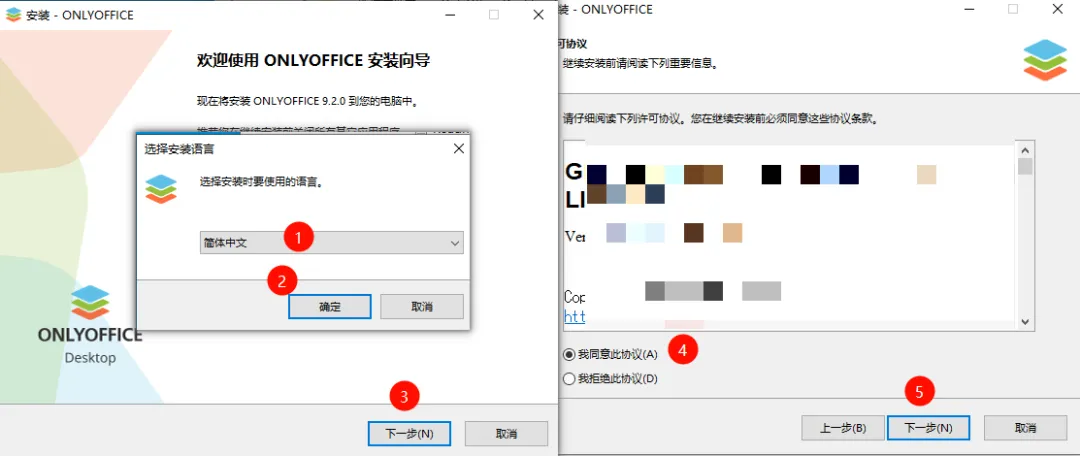Minimize the welcome wizard window
This screenshot has width=1080, height=456.
(450, 14)
